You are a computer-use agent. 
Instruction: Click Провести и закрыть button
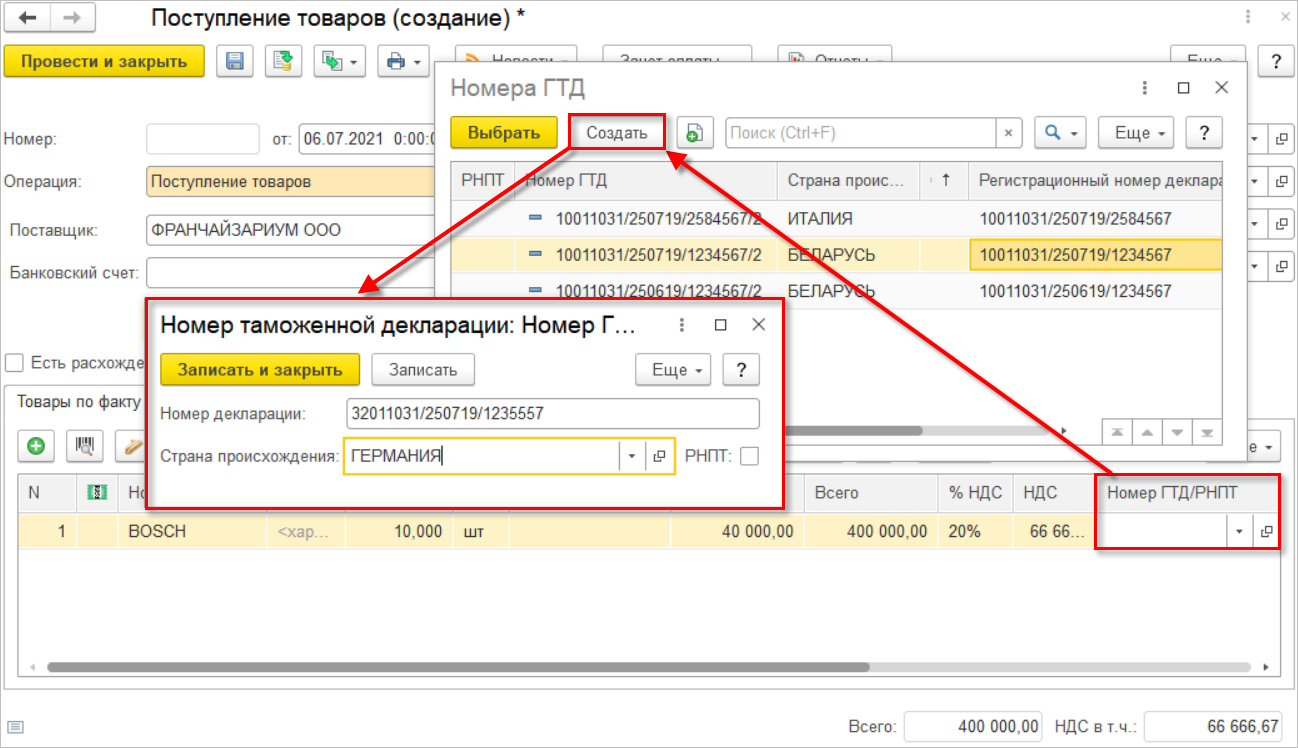point(104,61)
